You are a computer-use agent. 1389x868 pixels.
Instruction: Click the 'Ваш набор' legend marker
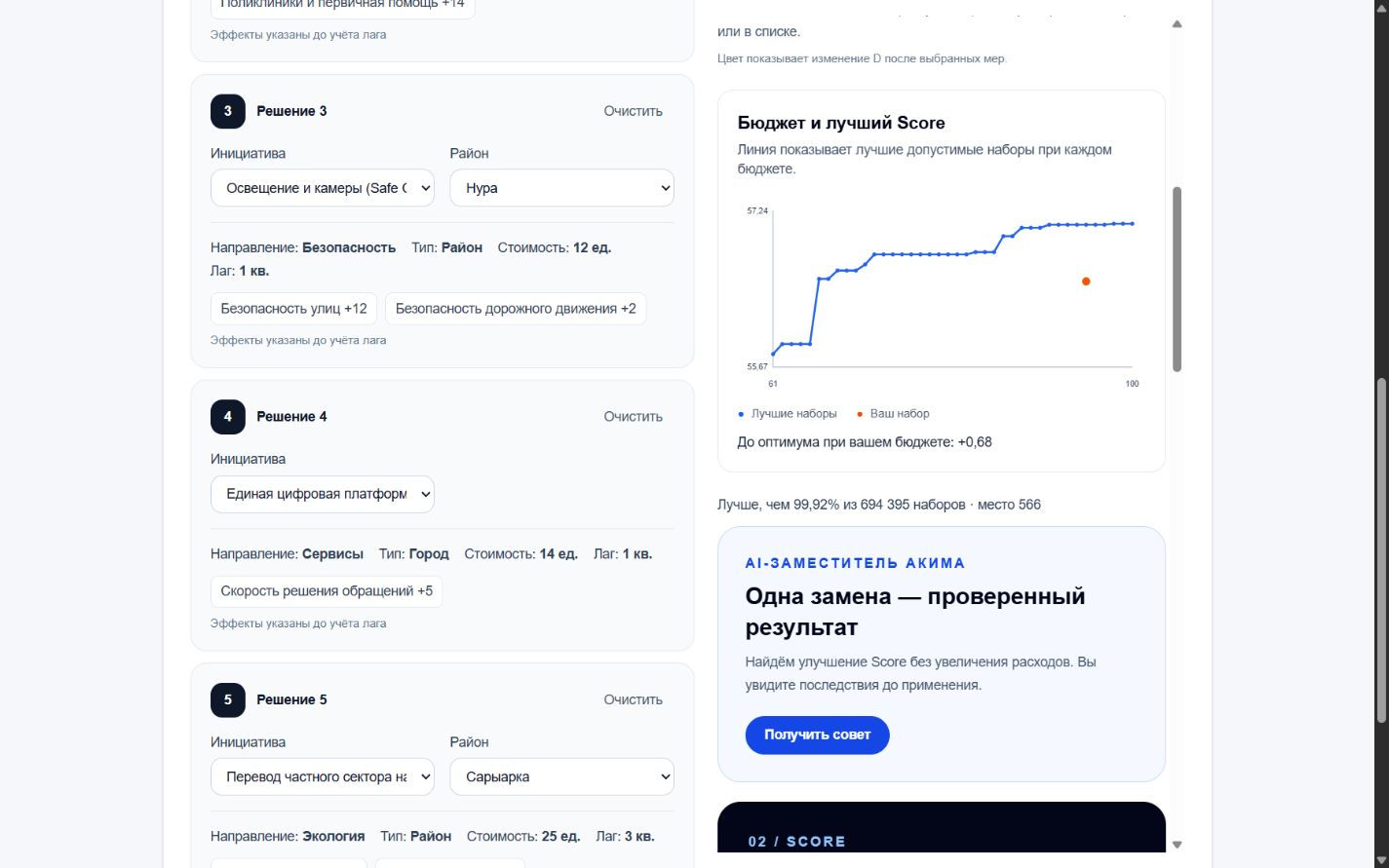[860, 414]
